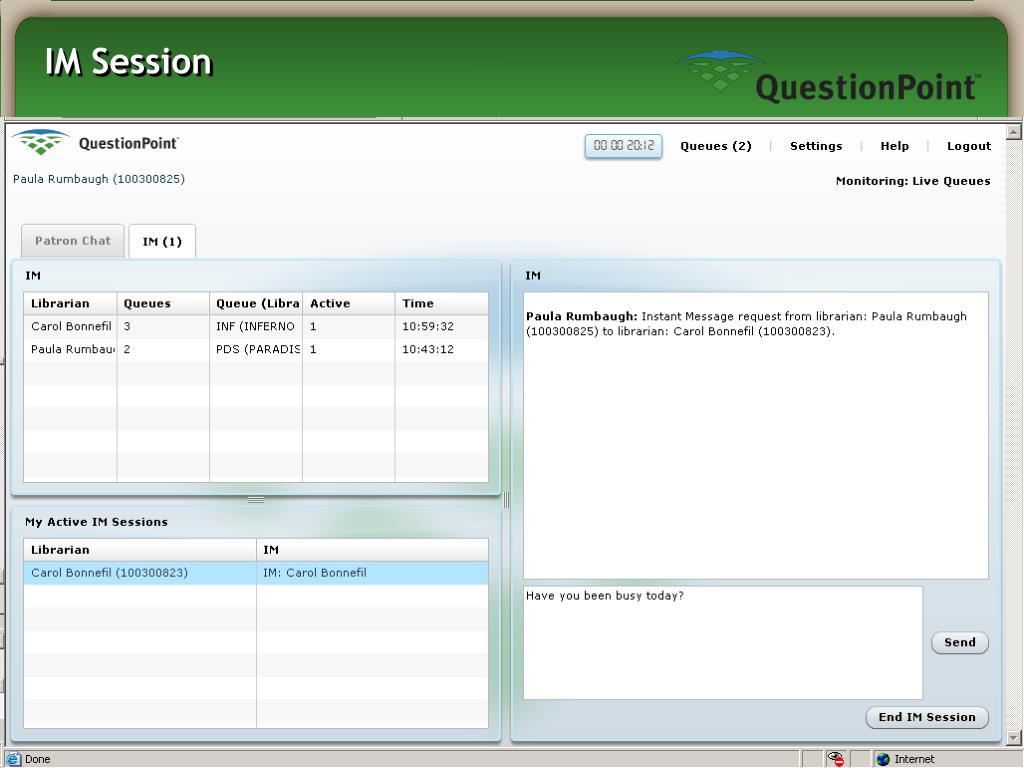Click the horizontal splitter handle between IM panels

pyautogui.click(x=256, y=500)
